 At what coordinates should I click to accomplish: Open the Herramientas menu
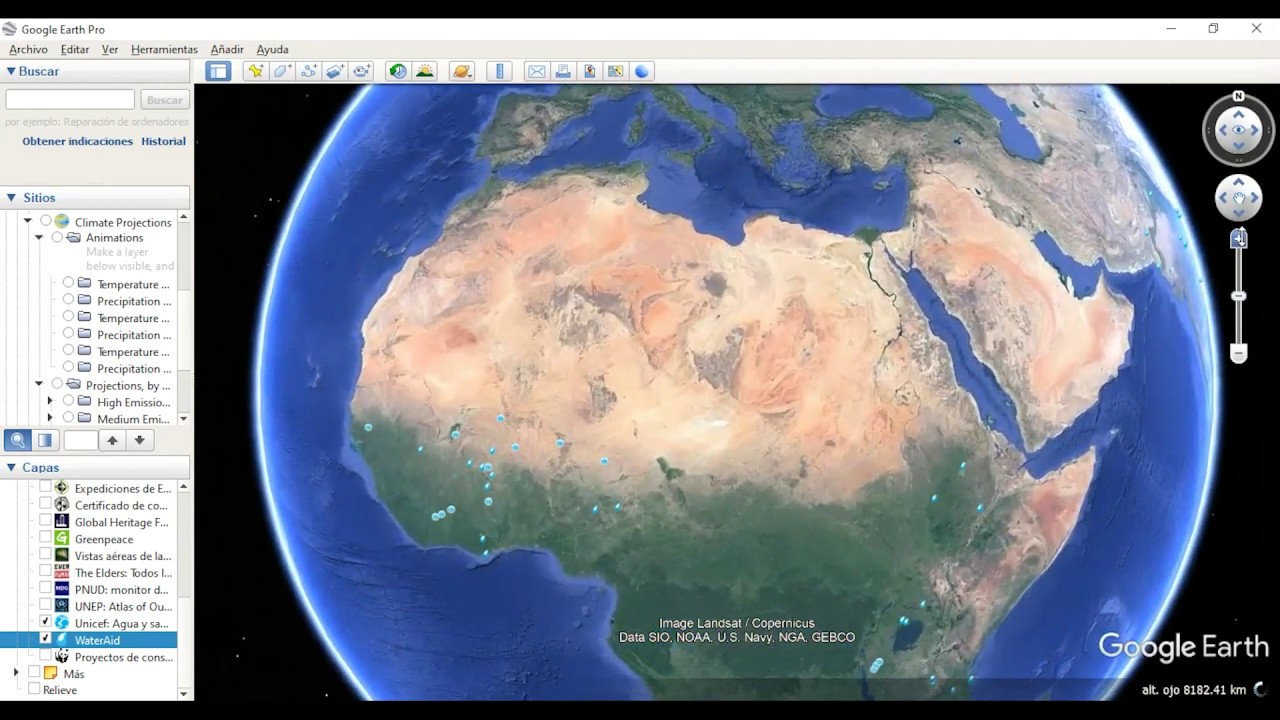click(x=164, y=49)
